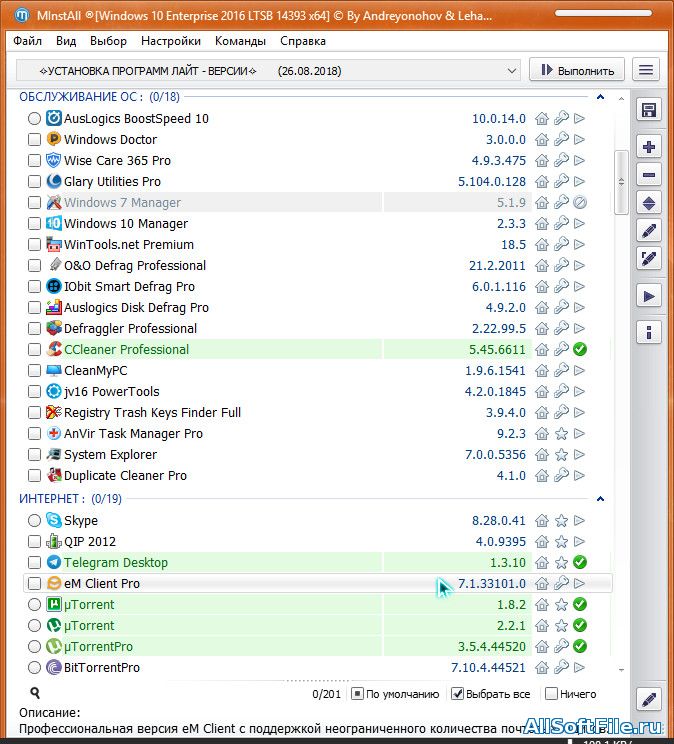Click star icon for Skype
Viewport: 674px width, 744px height.
coord(562,521)
